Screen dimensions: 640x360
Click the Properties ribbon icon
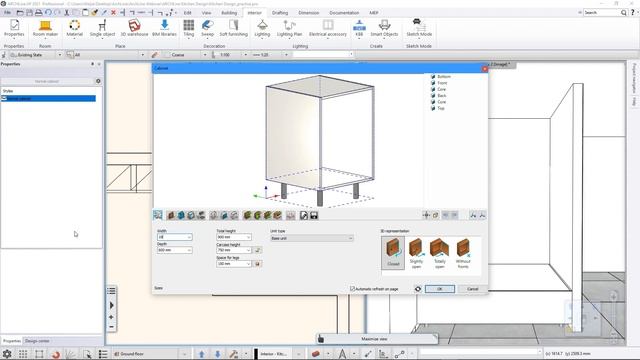(x=14, y=28)
